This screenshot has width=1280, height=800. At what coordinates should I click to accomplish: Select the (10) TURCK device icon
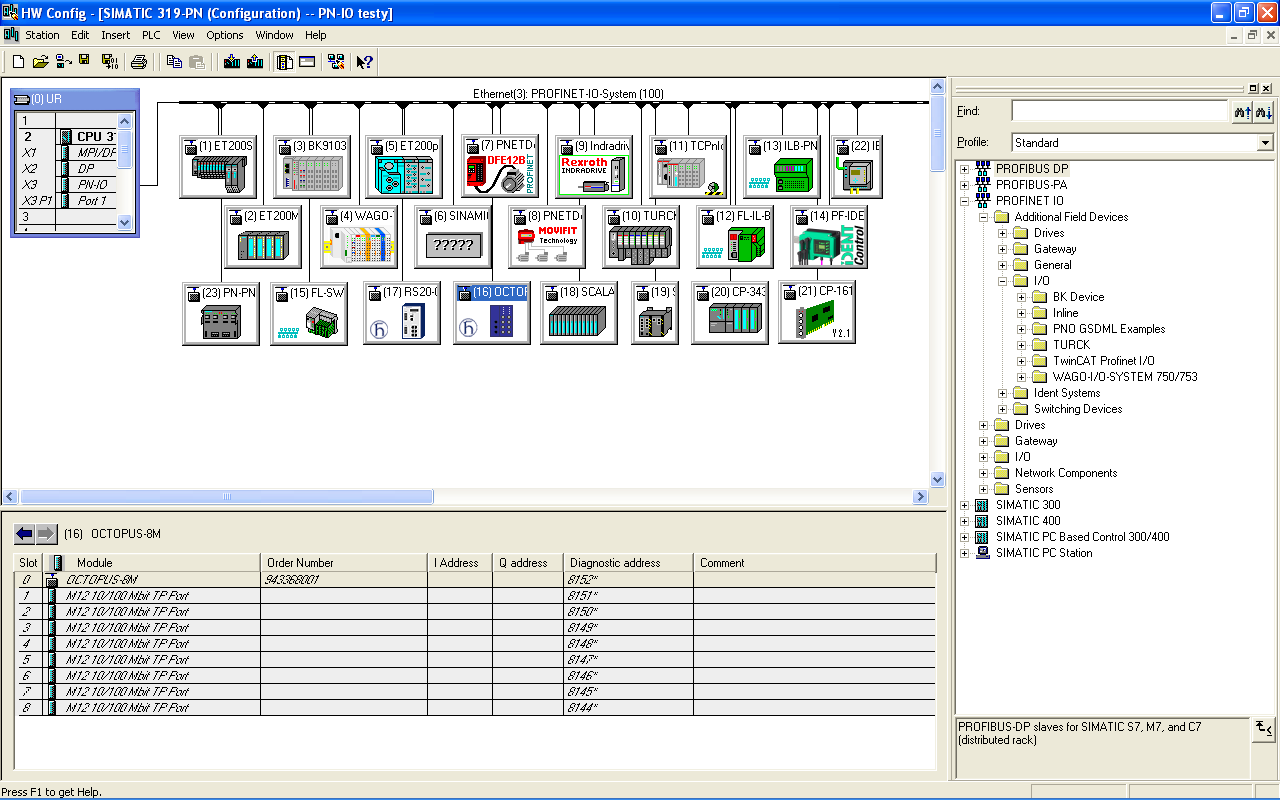pyautogui.click(x=641, y=237)
